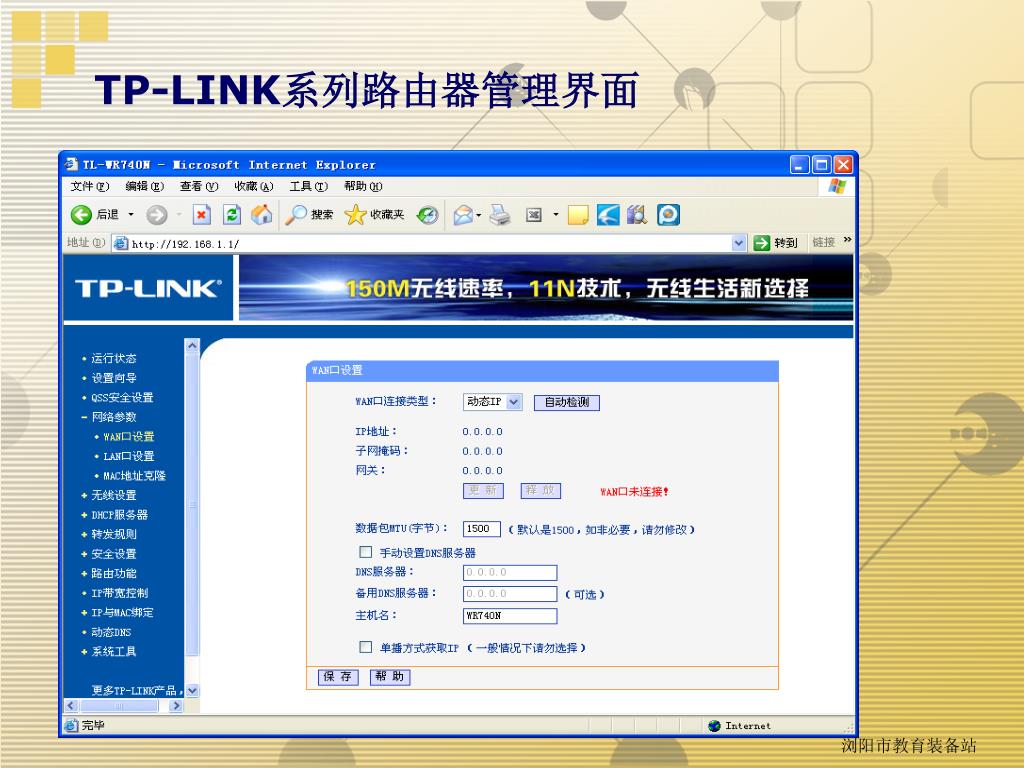
Task: Go to the Home page icon
Action: (x=262, y=214)
